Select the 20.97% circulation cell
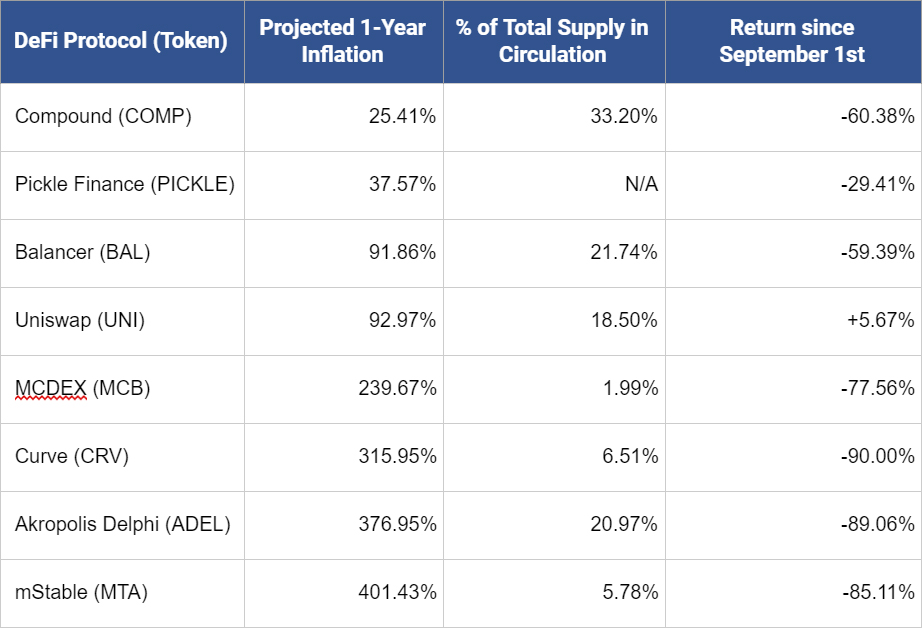 click(554, 525)
